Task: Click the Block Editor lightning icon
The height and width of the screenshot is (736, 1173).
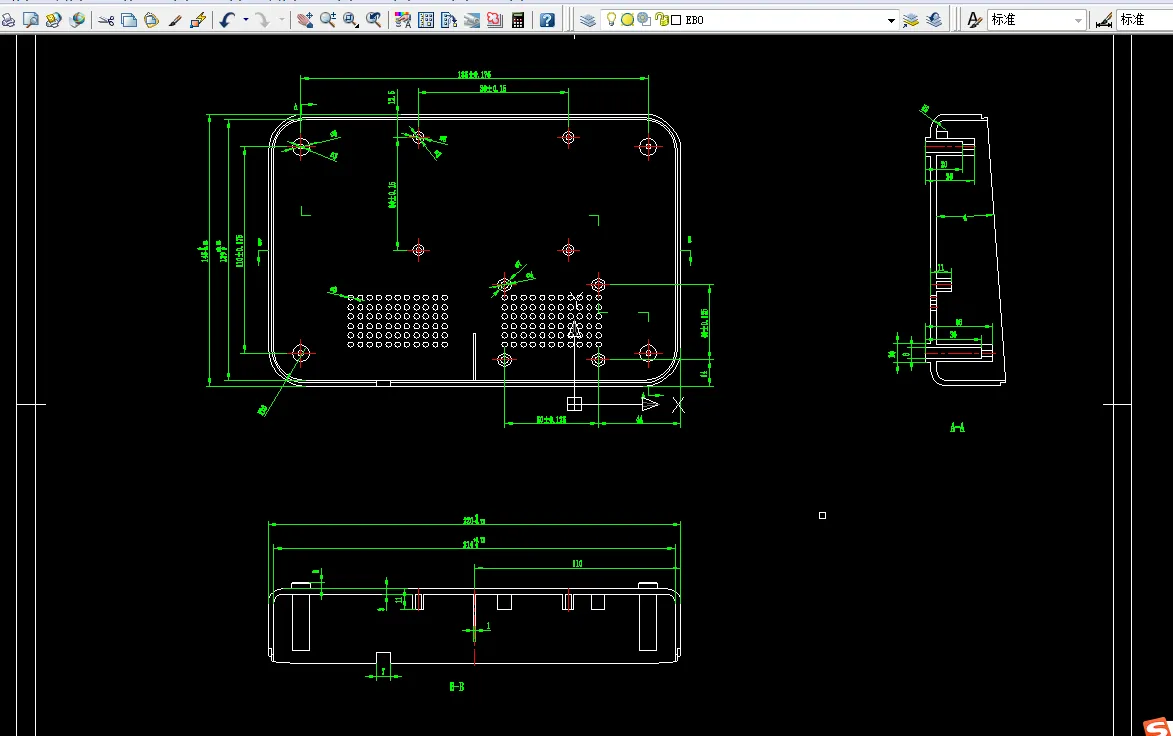Action: (x=198, y=20)
